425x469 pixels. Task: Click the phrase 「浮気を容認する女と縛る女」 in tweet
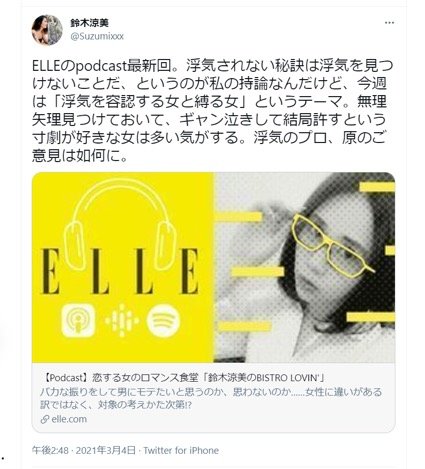153,102
